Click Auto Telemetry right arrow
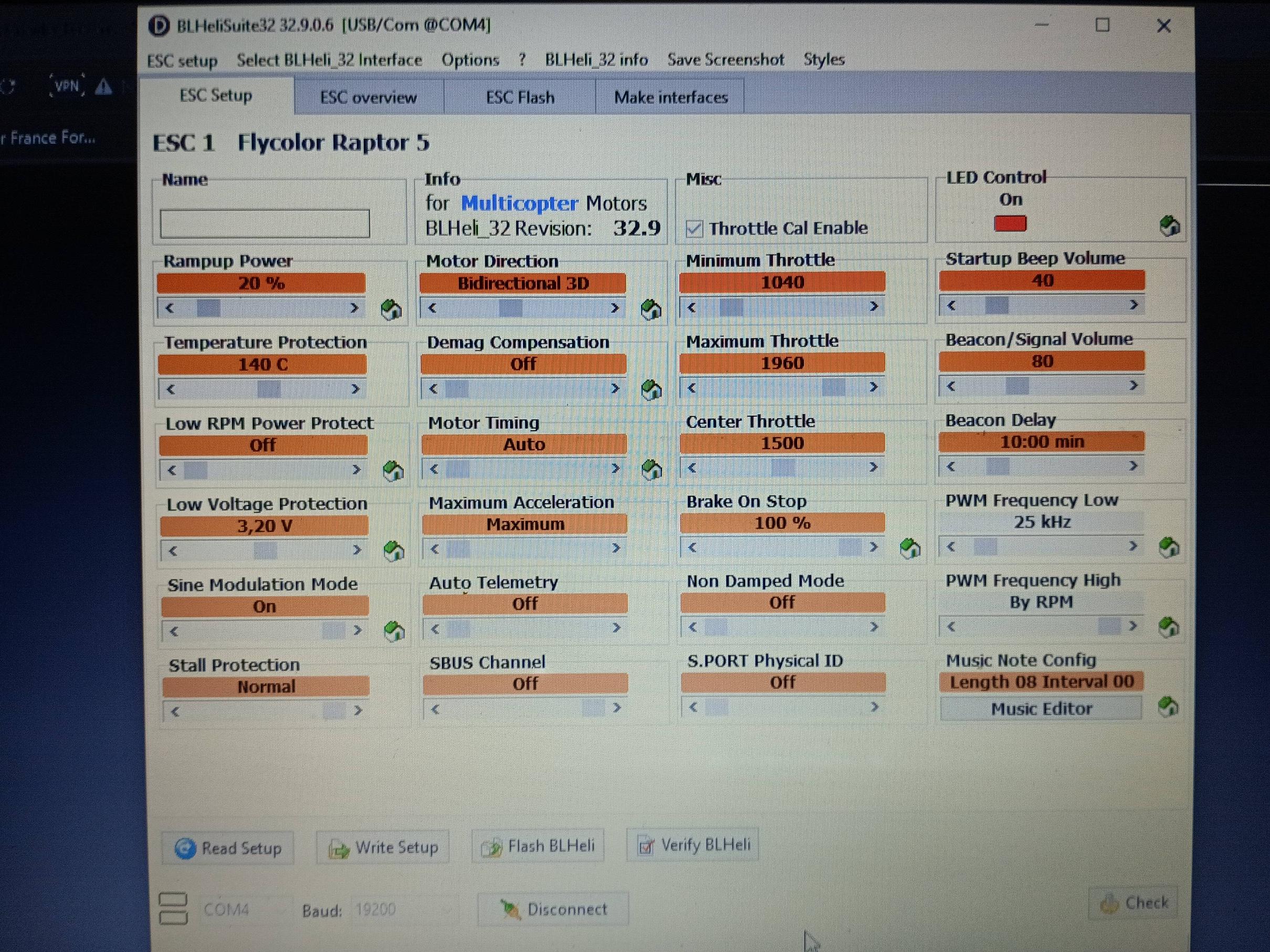 tap(616, 628)
